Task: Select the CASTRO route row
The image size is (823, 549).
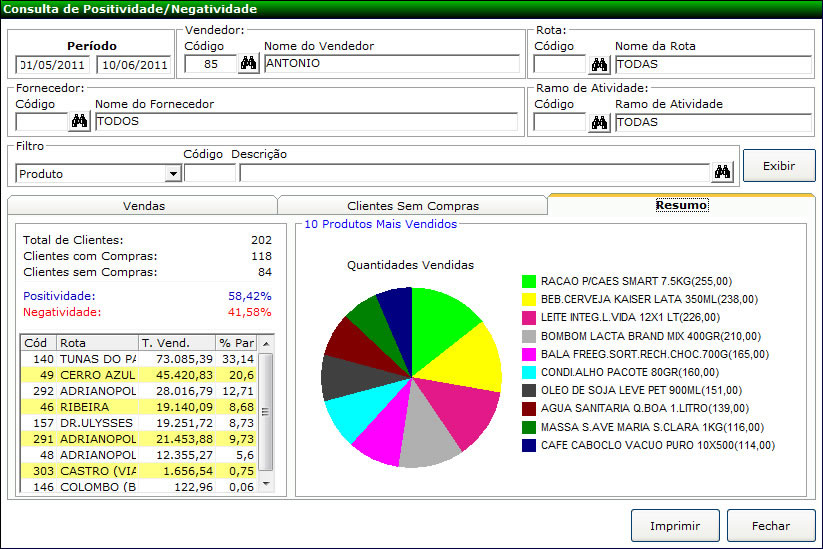Action: click(x=139, y=471)
